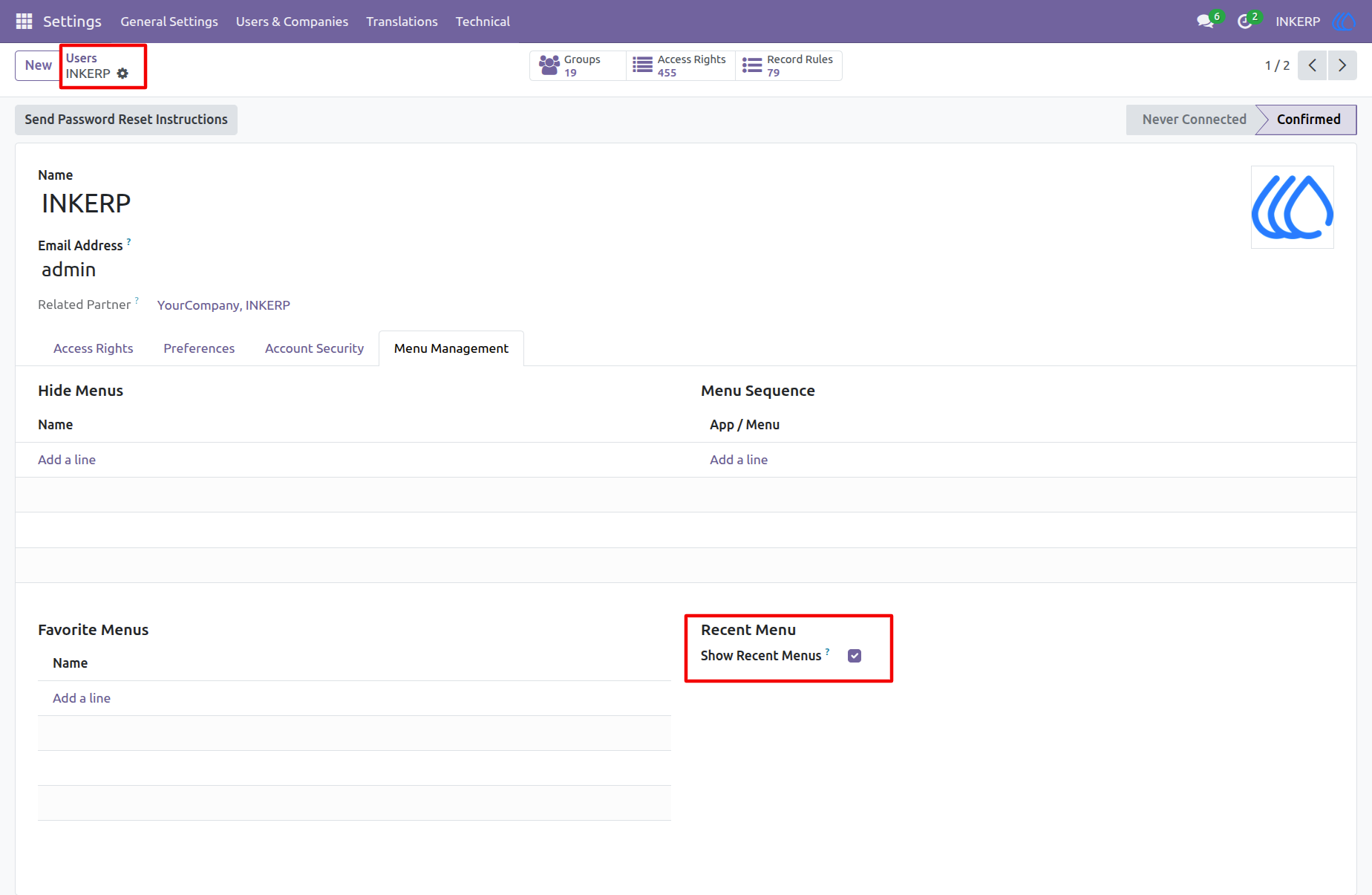This screenshot has width=1372, height=895.
Task: Click the New button
Action: (x=38, y=65)
